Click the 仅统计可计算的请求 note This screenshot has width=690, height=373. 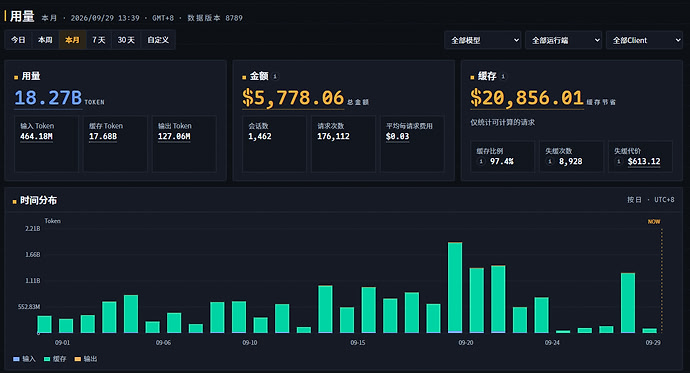click(503, 122)
